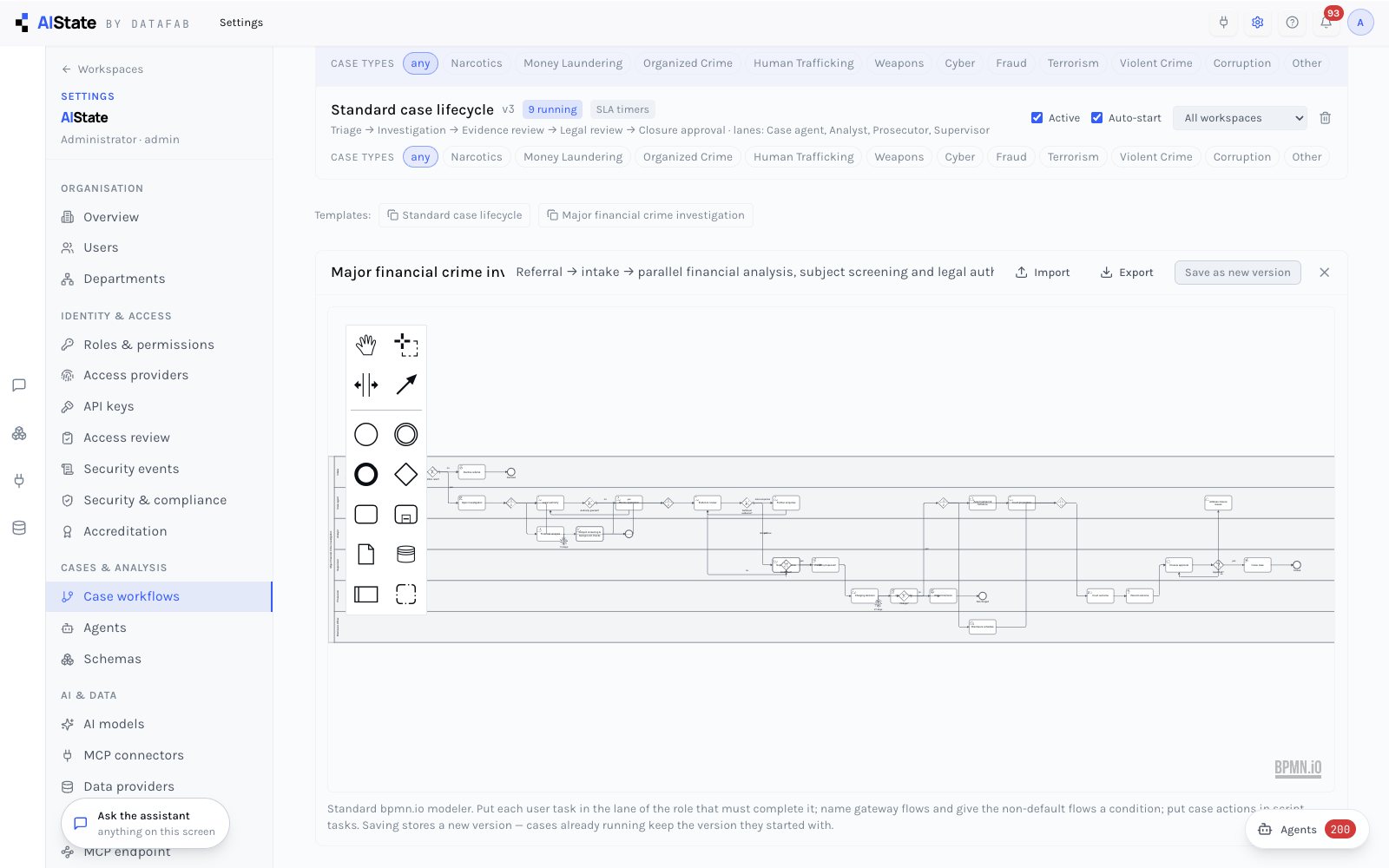Load the Major financial crime investigation template
This screenshot has height=868, width=1389.
click(646, 215)
